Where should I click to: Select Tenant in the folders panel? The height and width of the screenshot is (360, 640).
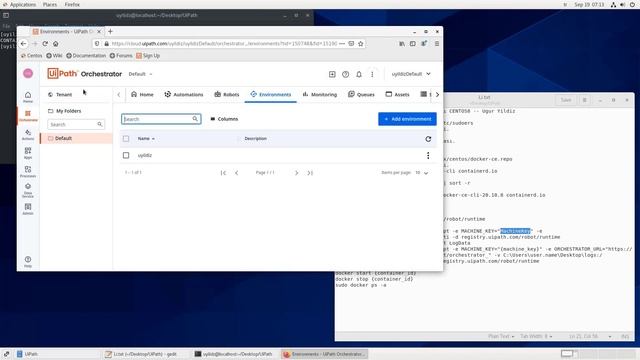pos(60,94)
